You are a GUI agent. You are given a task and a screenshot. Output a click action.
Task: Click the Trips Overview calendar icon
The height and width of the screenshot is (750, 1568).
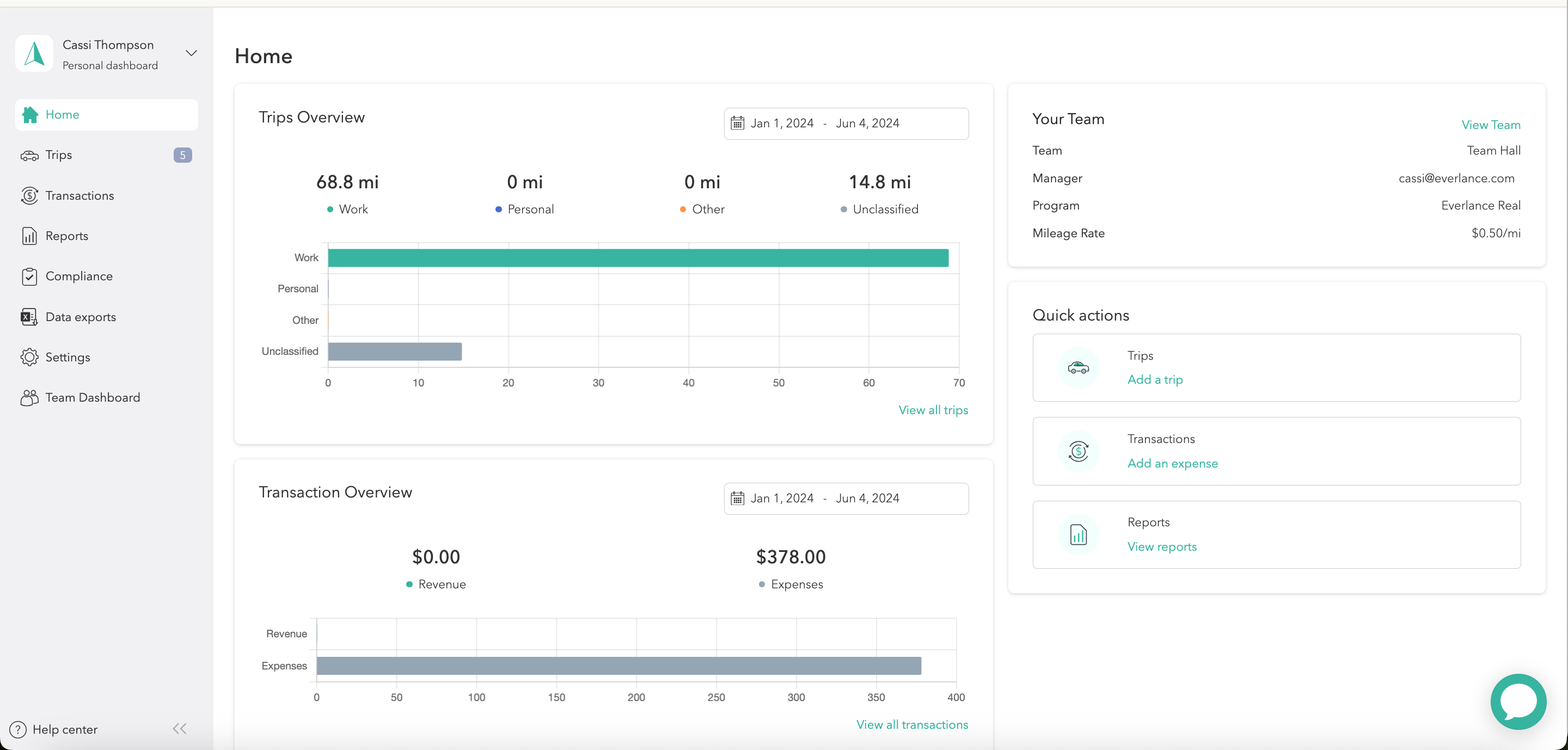point(737,124)
